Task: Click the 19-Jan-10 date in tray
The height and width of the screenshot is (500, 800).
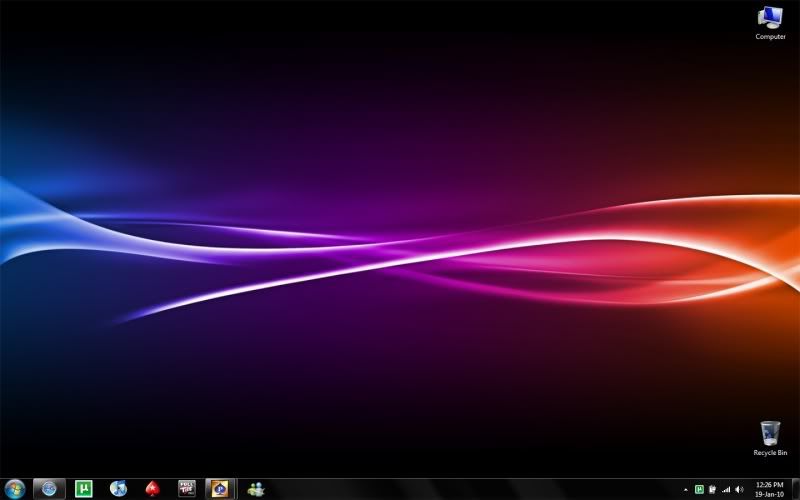Action: [769, 494]
